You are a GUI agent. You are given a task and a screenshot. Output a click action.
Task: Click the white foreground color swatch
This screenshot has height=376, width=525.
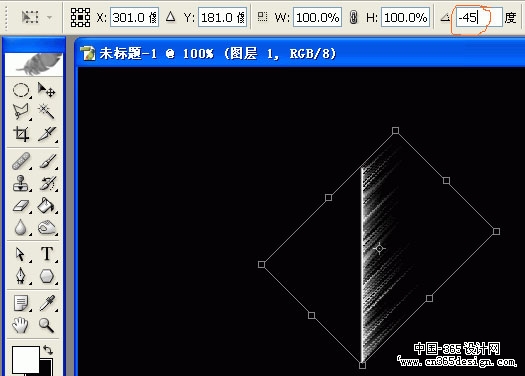pyautogui.click(x=26, y=360)
